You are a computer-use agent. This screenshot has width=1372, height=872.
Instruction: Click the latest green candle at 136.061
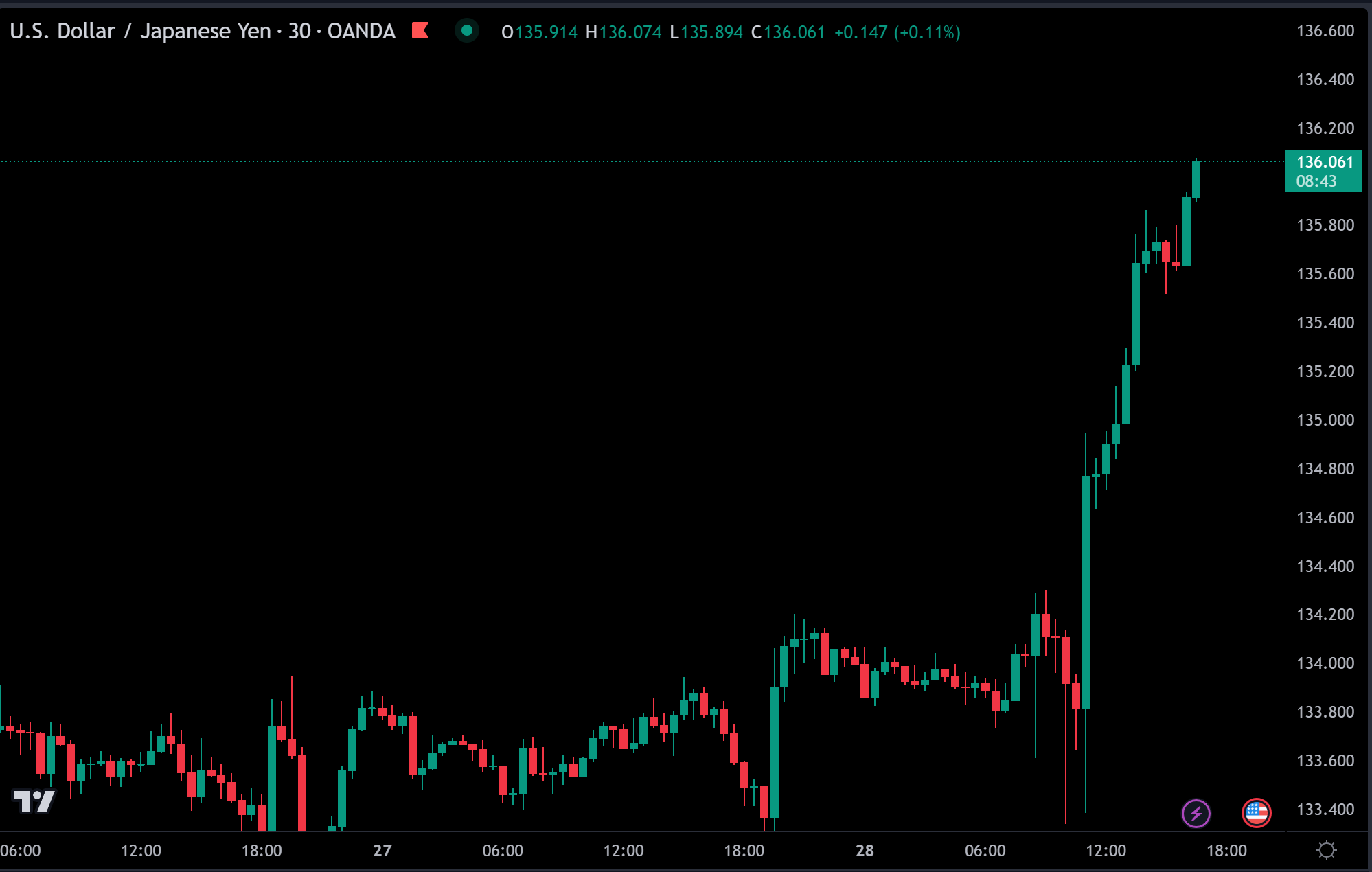[x=1196, y=180]
